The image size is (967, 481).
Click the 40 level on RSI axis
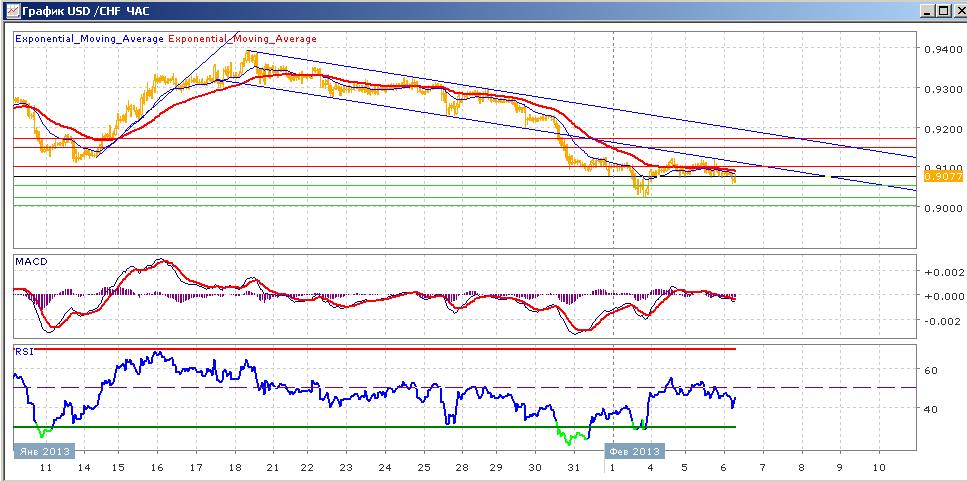(931, 409)
